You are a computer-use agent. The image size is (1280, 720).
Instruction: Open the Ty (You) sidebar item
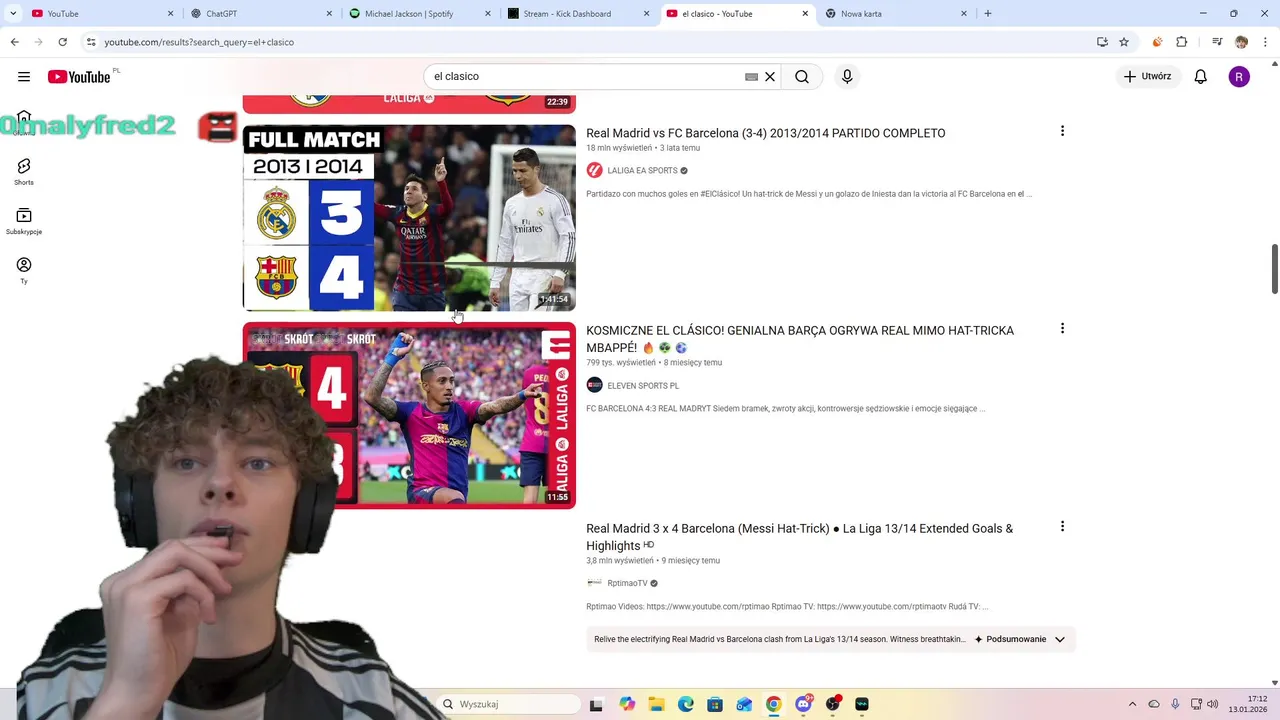[24, 270]
